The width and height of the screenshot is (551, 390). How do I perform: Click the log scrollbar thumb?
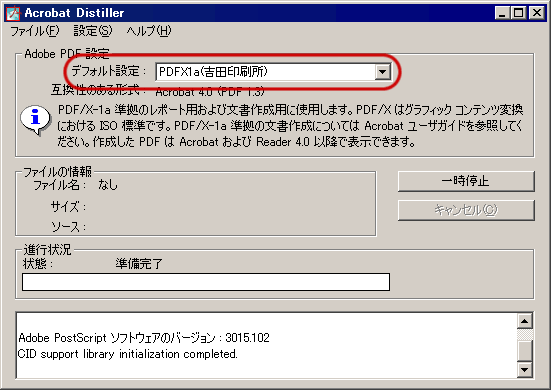[x=525, y=350]
